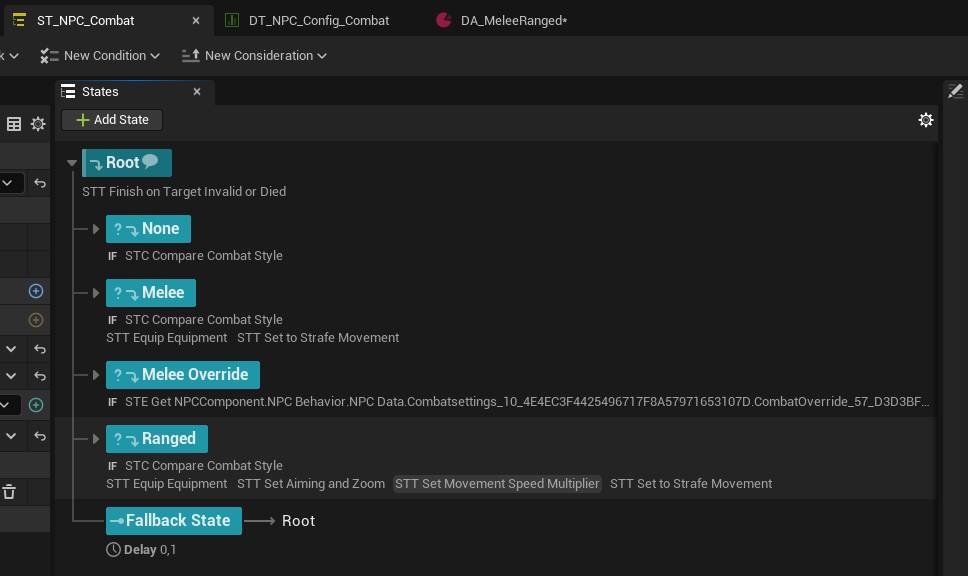968x576 pixels.
Task: Switch to the DA_MeleeRanged tab
Action: (x=513, y=20)
